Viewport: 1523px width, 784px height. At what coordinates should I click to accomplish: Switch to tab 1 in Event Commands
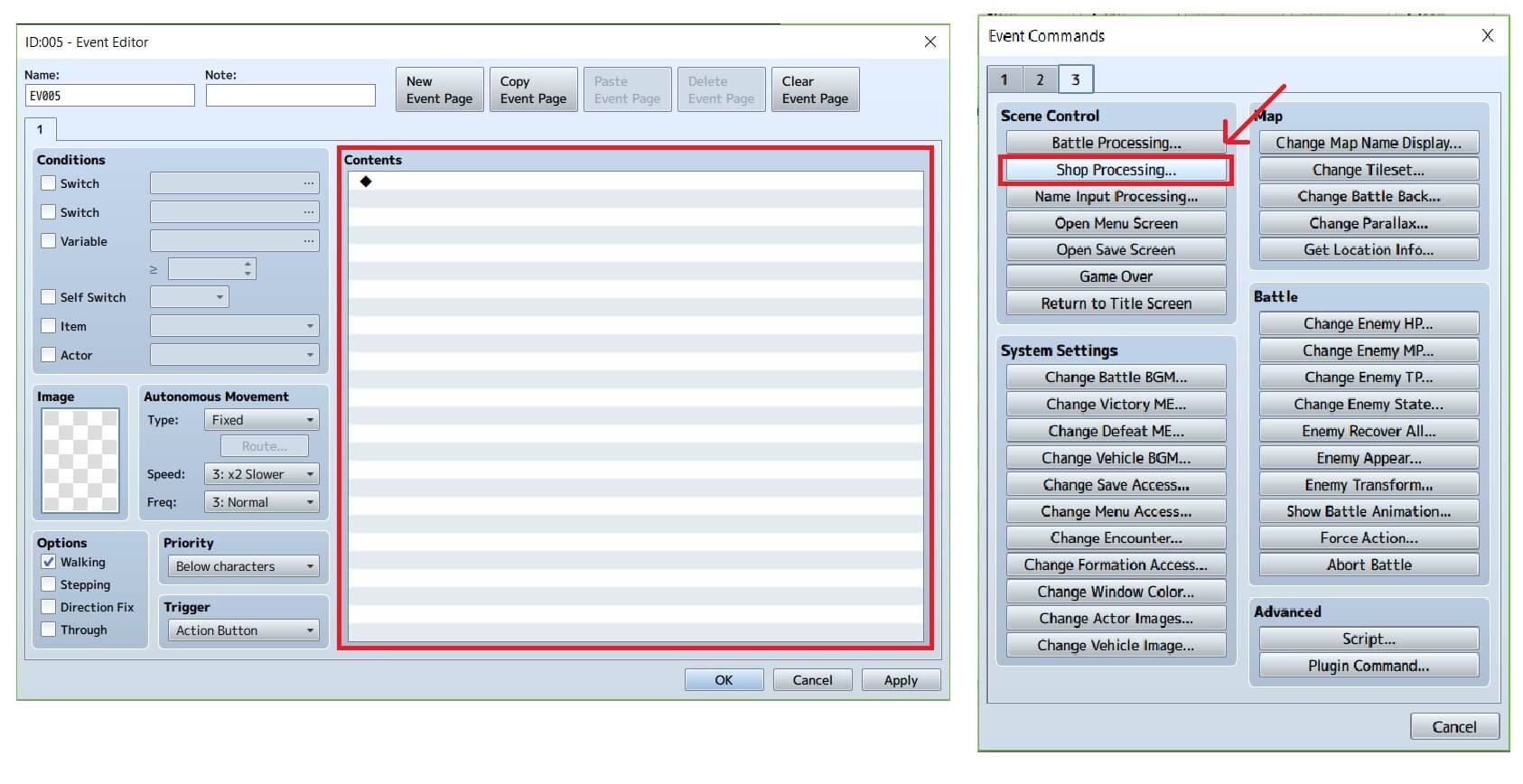1004,79
